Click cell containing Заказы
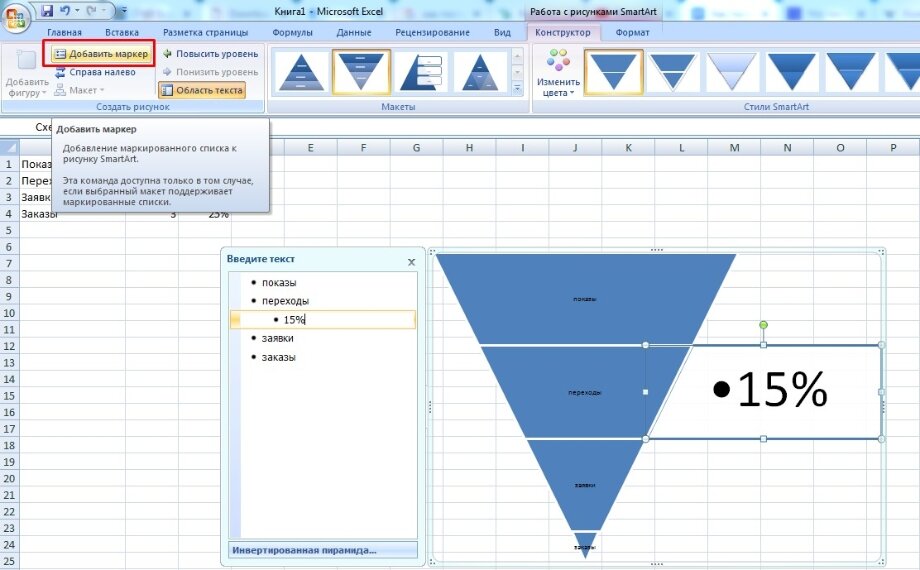 pyautogui.click(x=73, y=214)
